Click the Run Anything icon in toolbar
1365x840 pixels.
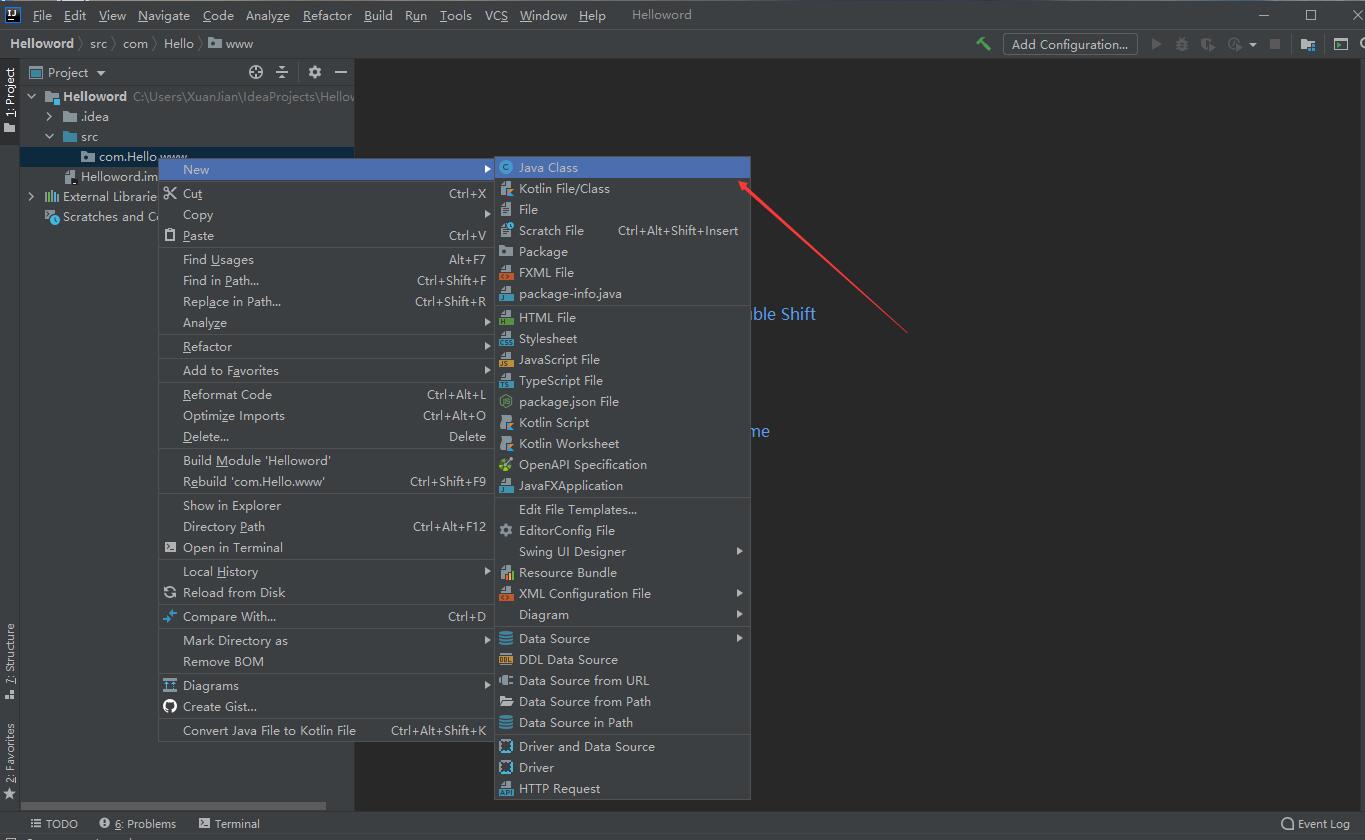(x=1341, y=44)
